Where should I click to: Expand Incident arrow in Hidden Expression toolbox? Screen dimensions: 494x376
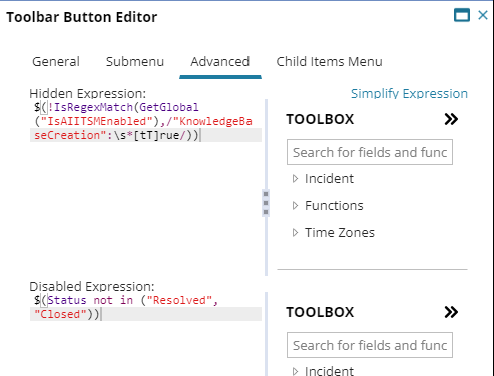pyautogui.click(x=295, y=179)
